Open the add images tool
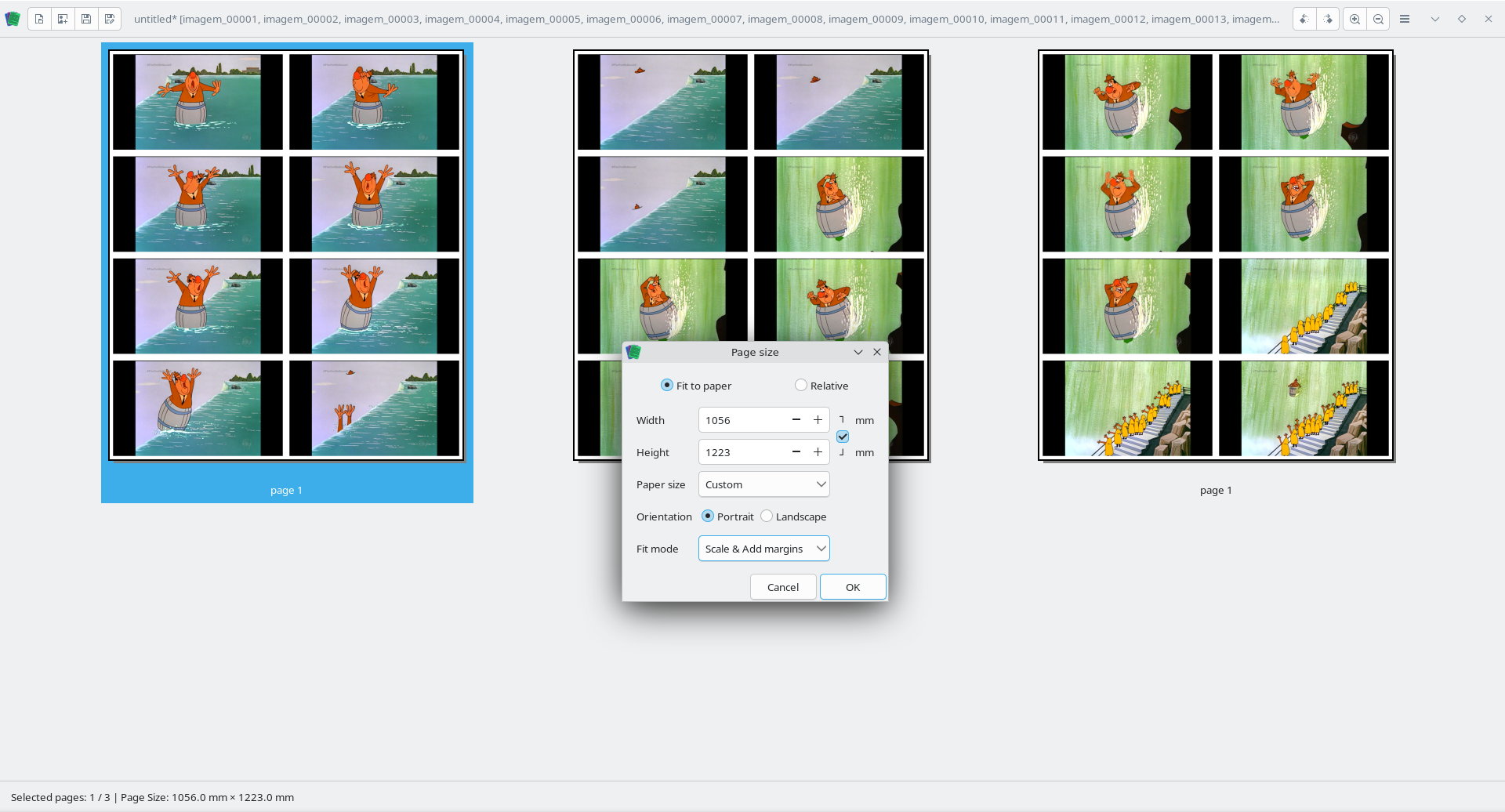The height and width of the screenshot is (812, 1505). click(x=63, y=19)
